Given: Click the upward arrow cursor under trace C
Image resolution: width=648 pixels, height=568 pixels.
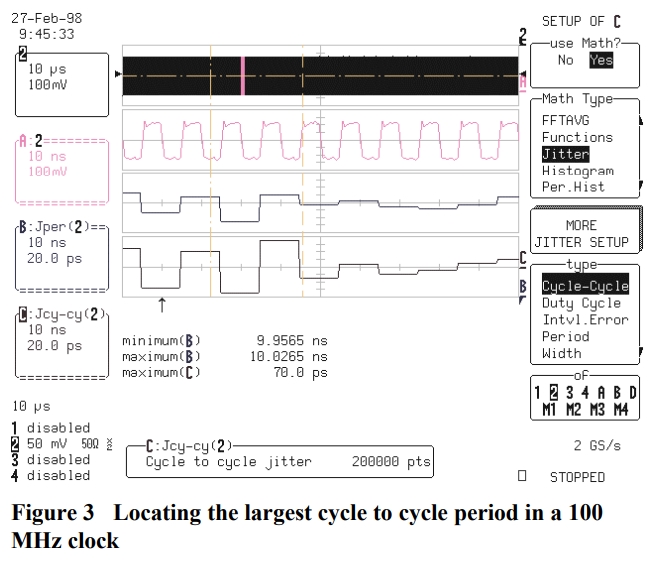Looking at the screenshot, I should [x=162, y=302].
